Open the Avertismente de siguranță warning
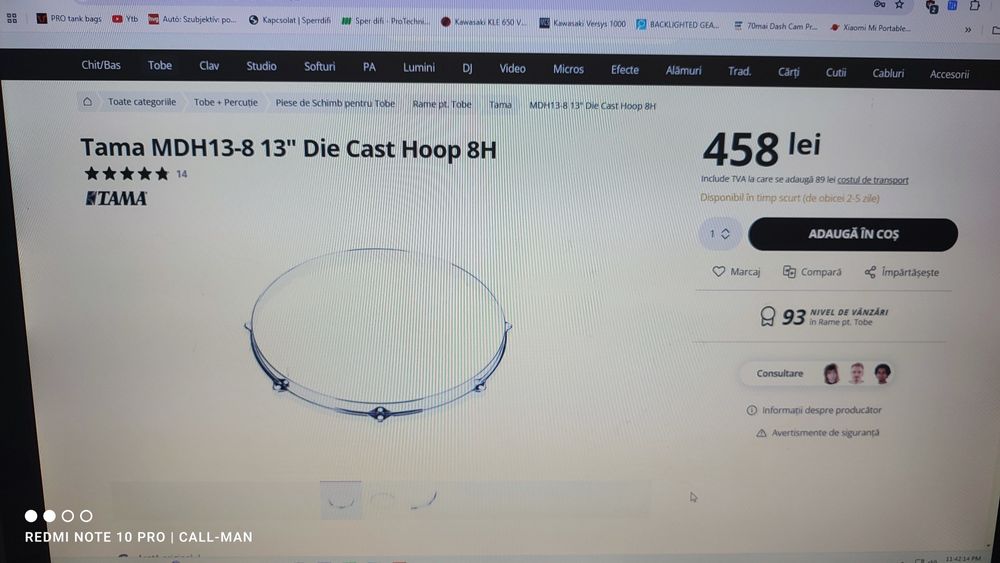Image resolution: width=1000 pixels, height=563 pixels. click(817, 433)
